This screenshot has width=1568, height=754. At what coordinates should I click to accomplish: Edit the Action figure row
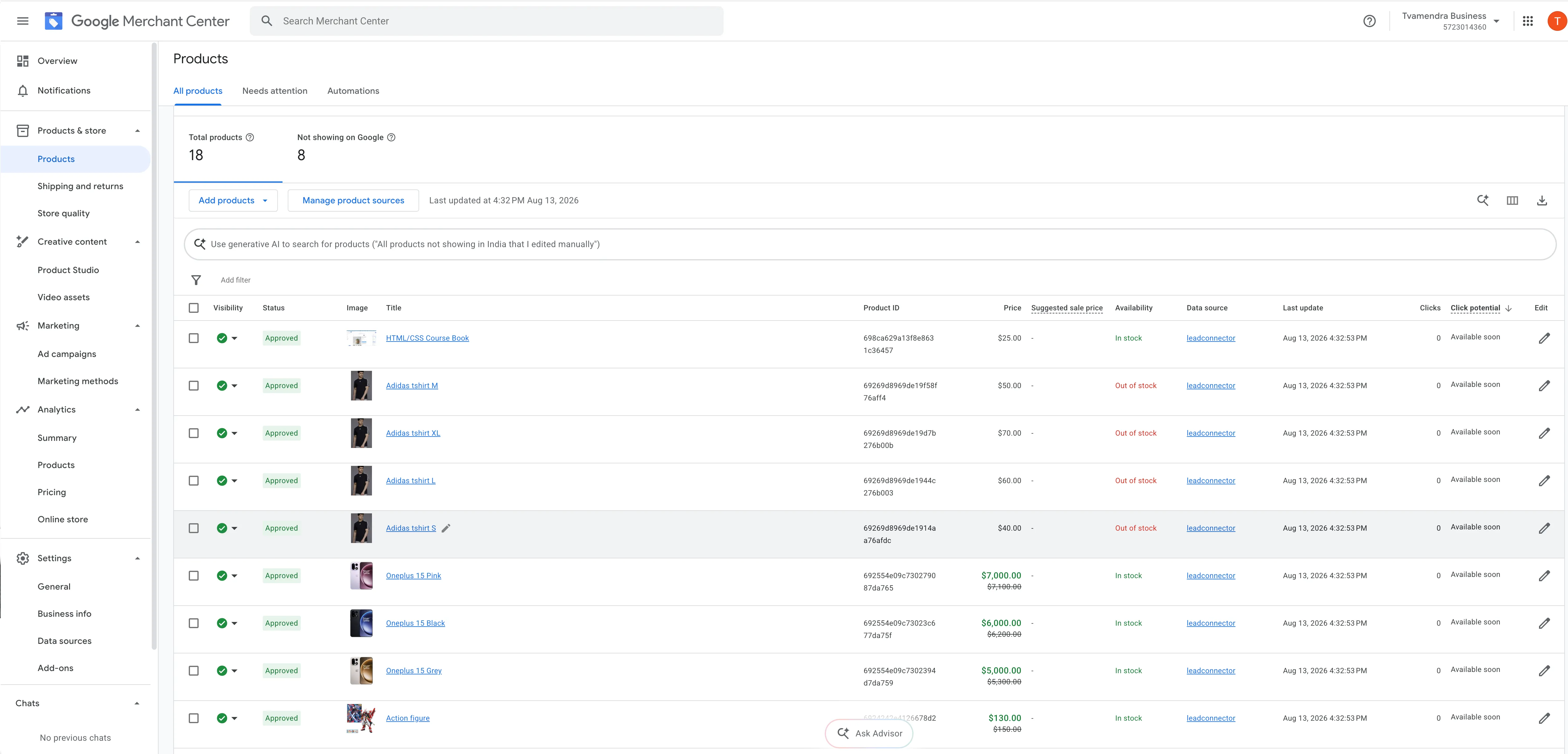1544,718
